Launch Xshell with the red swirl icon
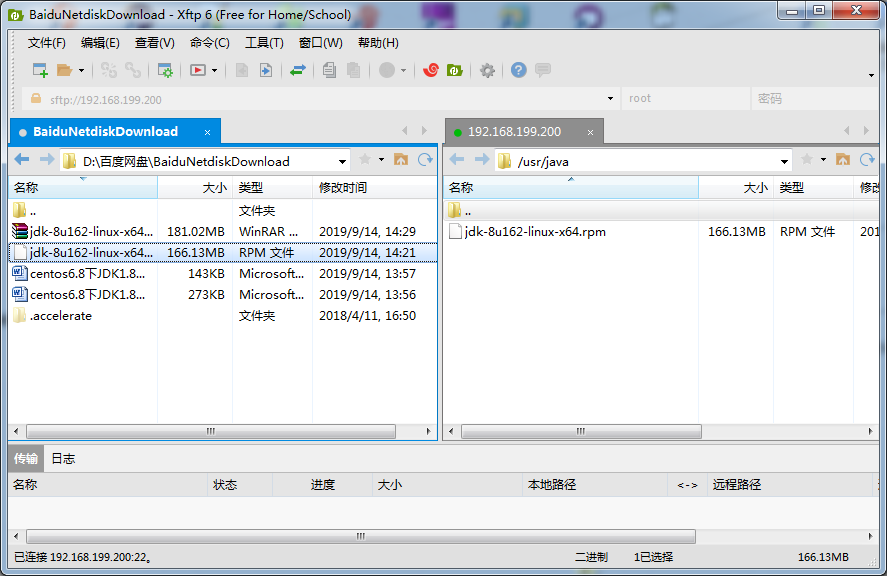 [431, 70]
